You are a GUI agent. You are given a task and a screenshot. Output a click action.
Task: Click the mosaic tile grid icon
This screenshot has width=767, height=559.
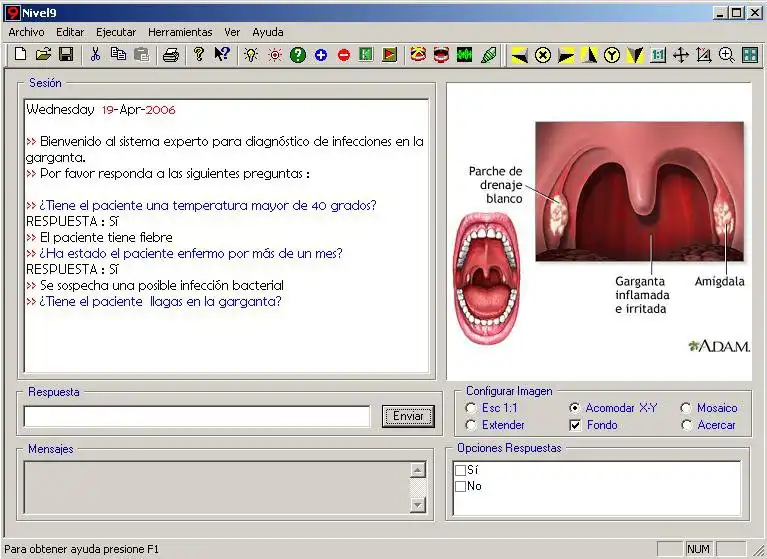[750, 55]
